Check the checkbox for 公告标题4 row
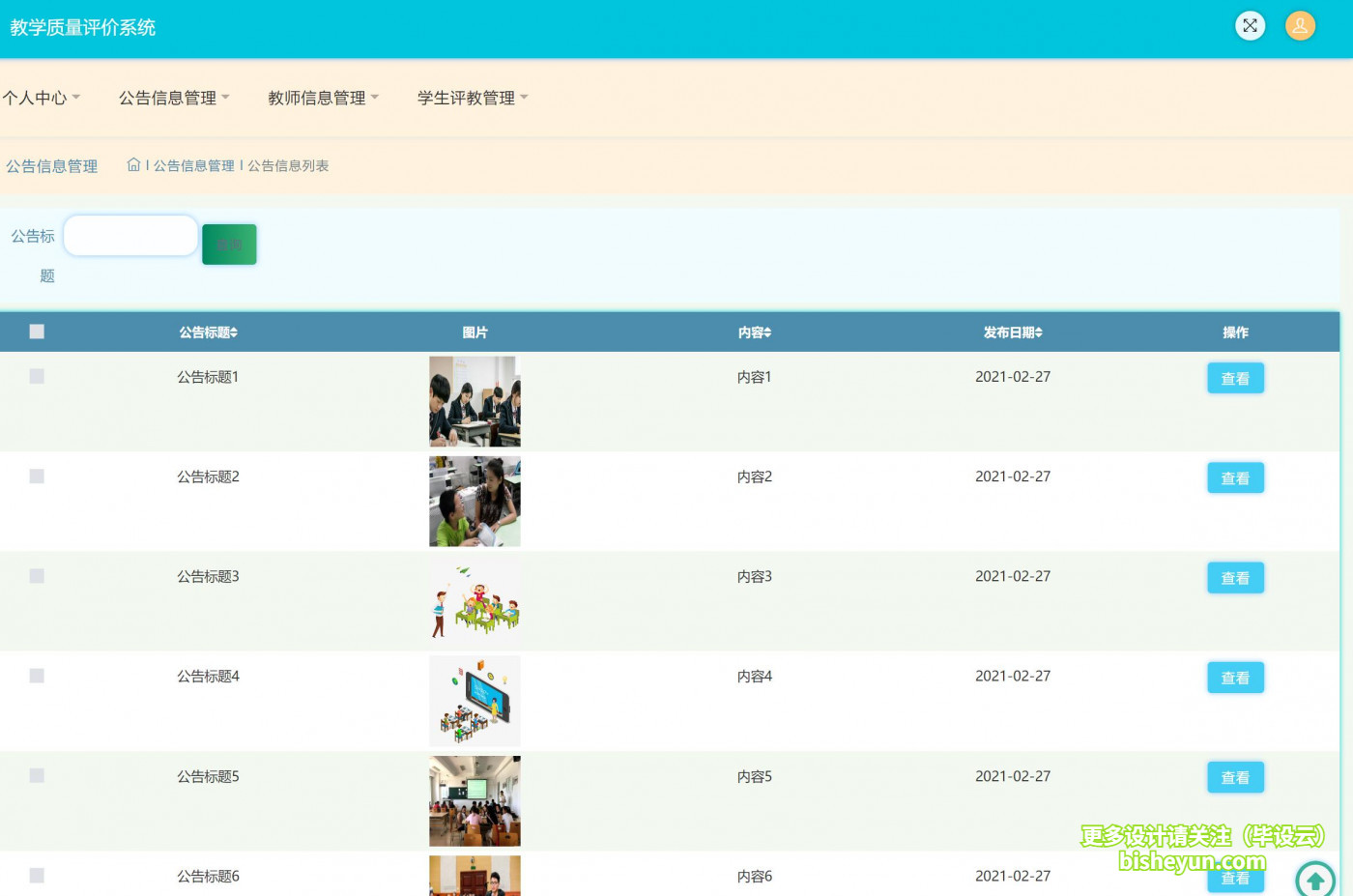Screen dimensions: 1353x896 coord(37,676)
